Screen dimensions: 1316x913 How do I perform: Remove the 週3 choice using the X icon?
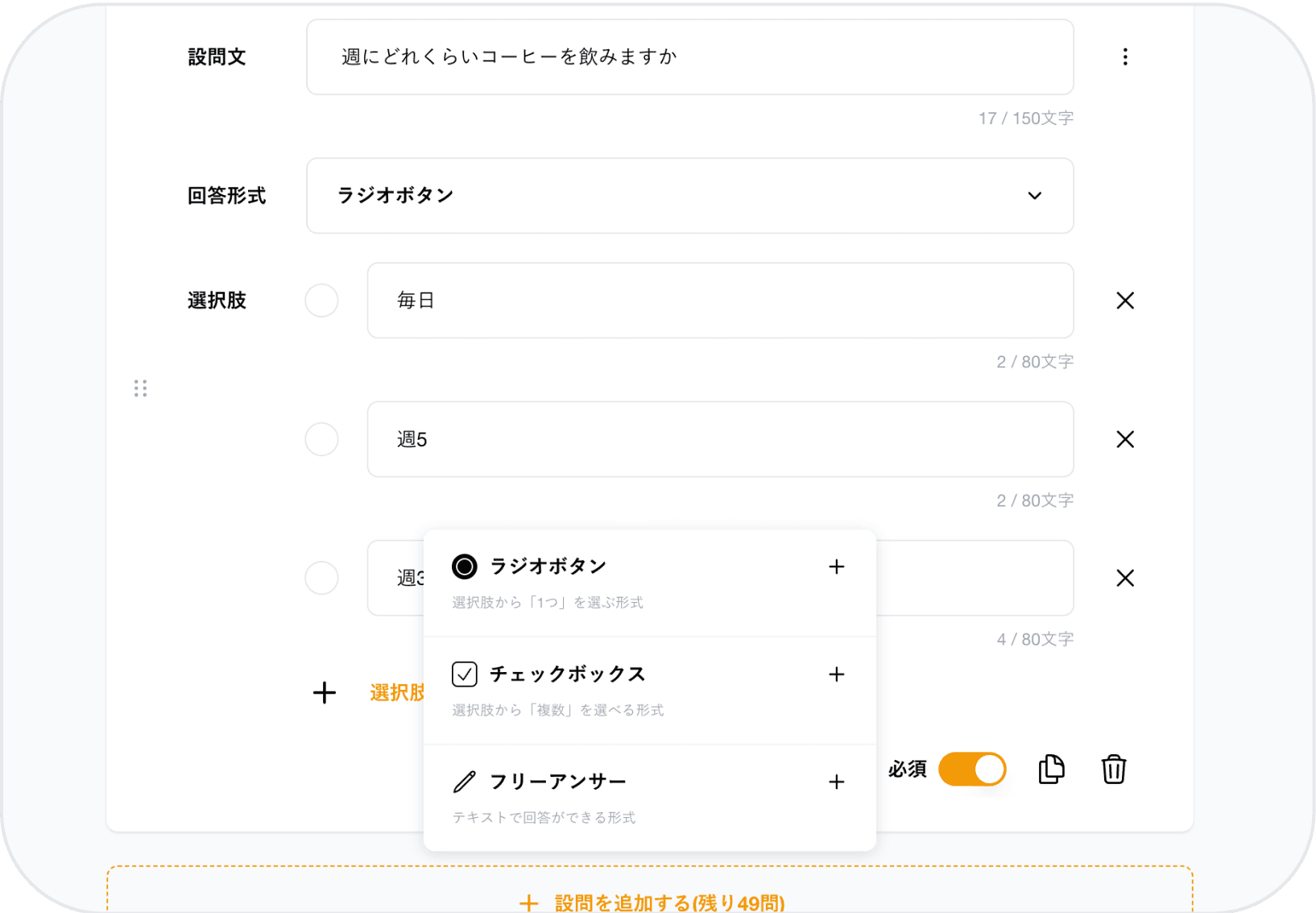1124,578
